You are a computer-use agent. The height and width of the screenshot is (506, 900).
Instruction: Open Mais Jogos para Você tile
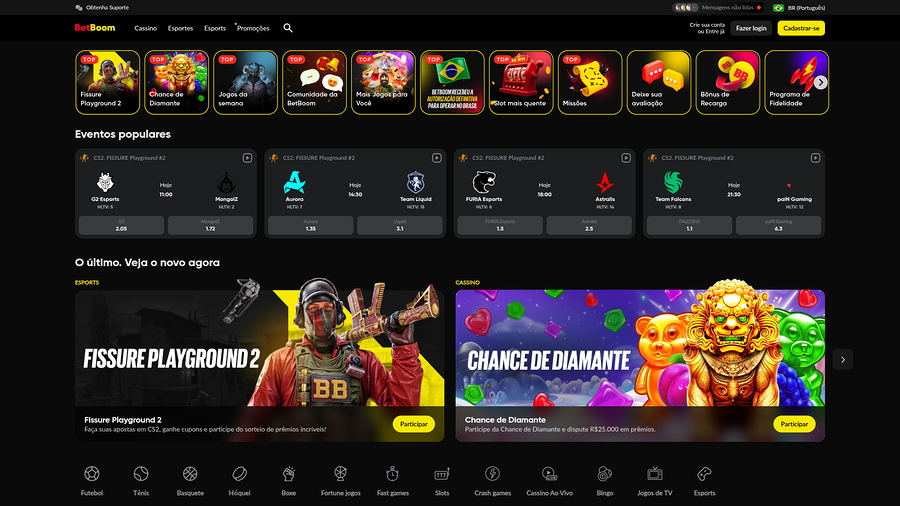pyautogui.click(x=383, y=83)
